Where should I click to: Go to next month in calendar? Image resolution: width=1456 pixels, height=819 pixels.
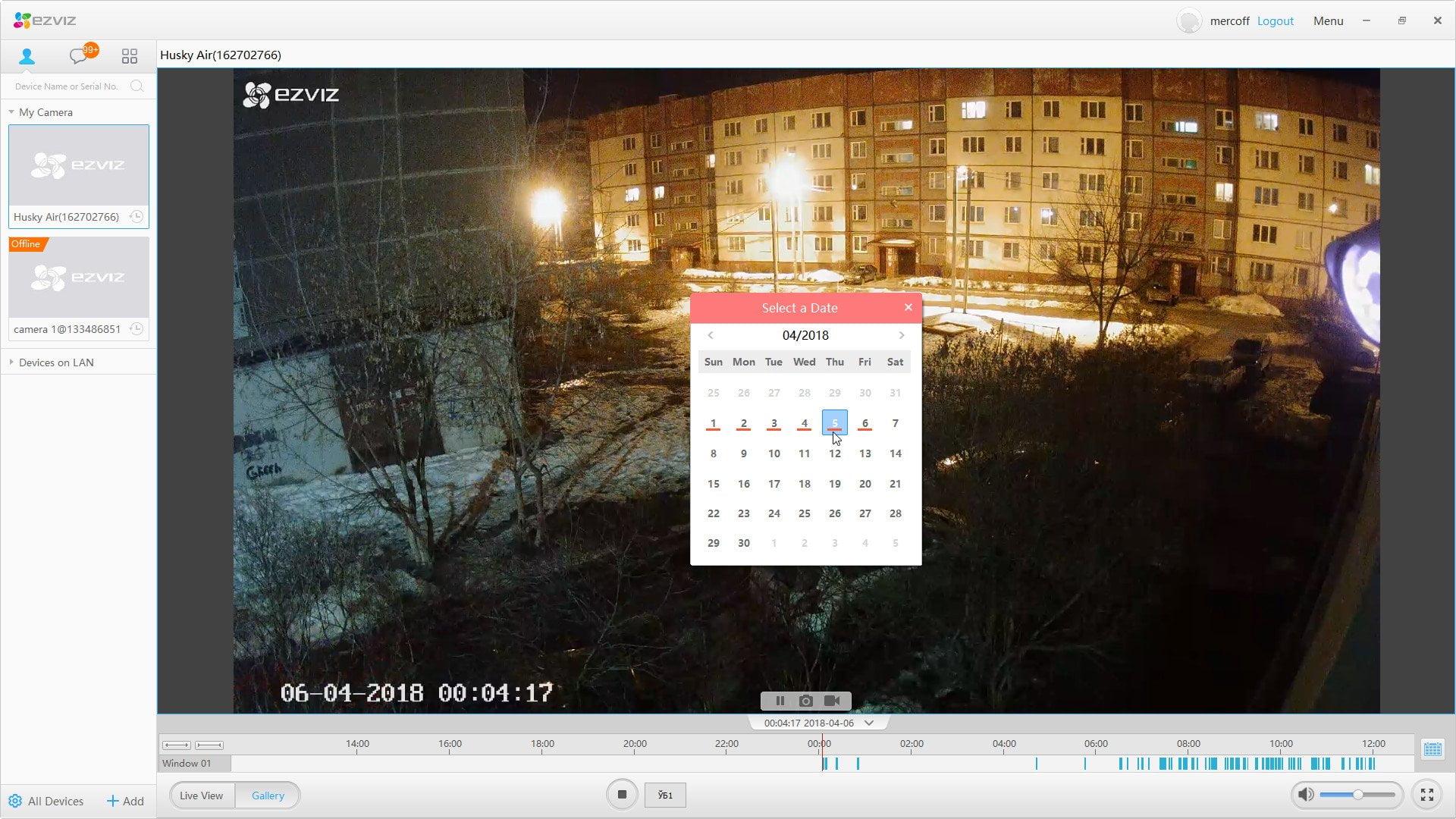click(902, 335)
